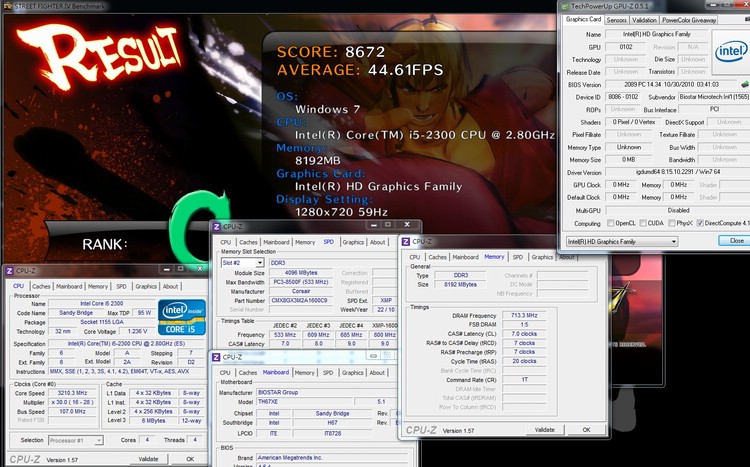Click the DRAM Frequency value '713.3 MHz'
This screenshot has height=467, width=750.
[x=524, y=315]
